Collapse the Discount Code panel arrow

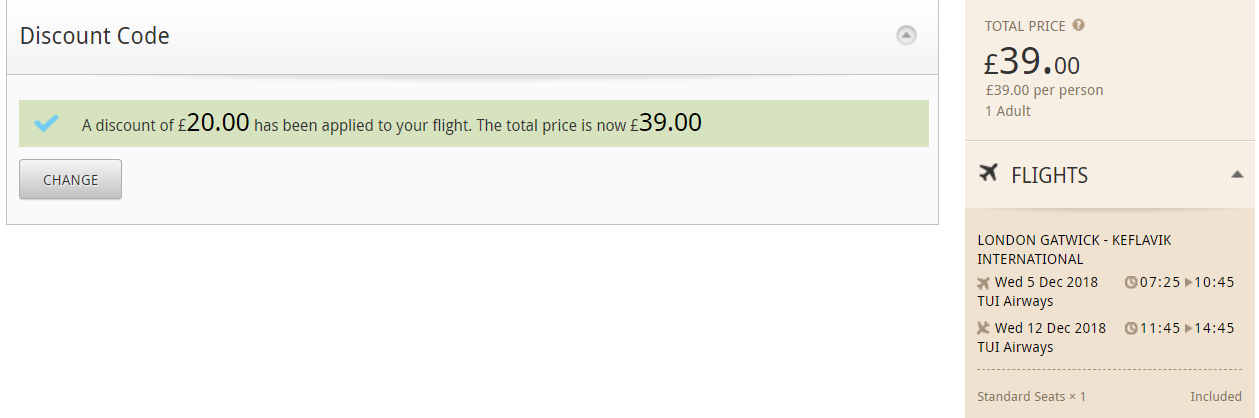(x=906, y=35)
